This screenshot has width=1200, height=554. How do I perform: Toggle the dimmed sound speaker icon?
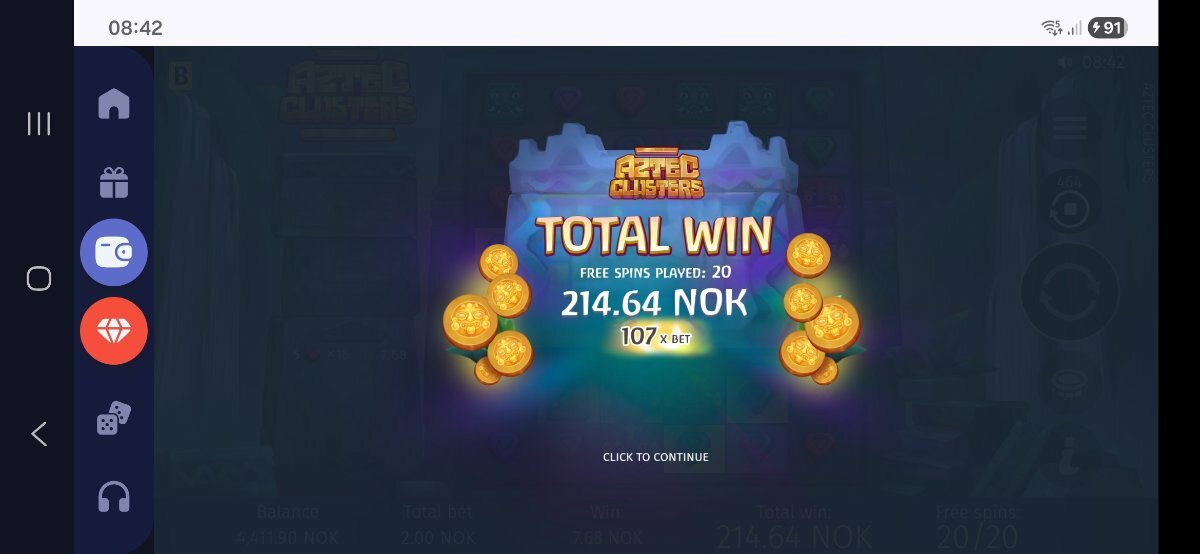coord(1066,62)
